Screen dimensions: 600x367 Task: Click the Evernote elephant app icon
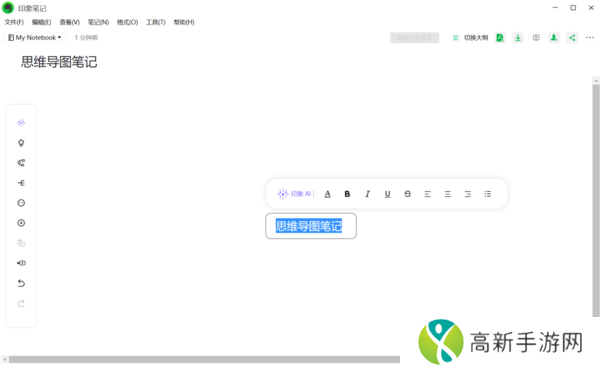tap(8, 8)
